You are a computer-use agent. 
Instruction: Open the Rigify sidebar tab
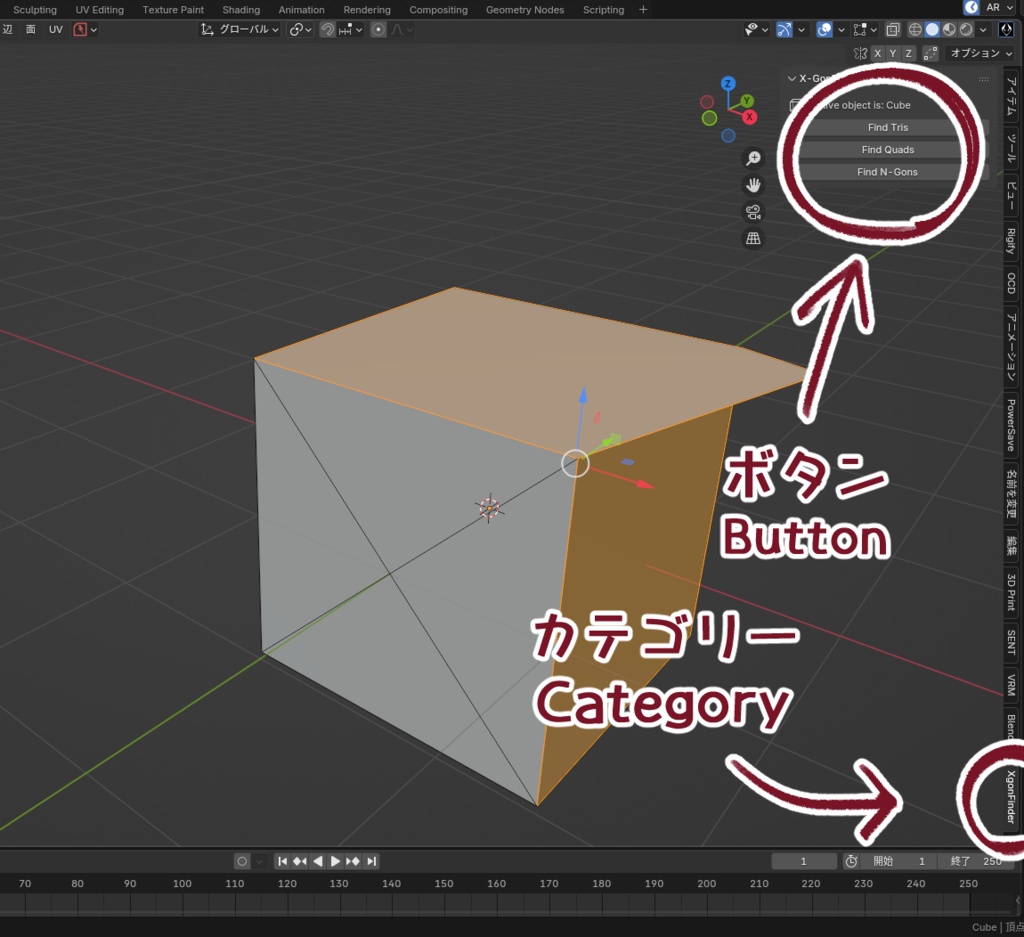click(1011, 241)
